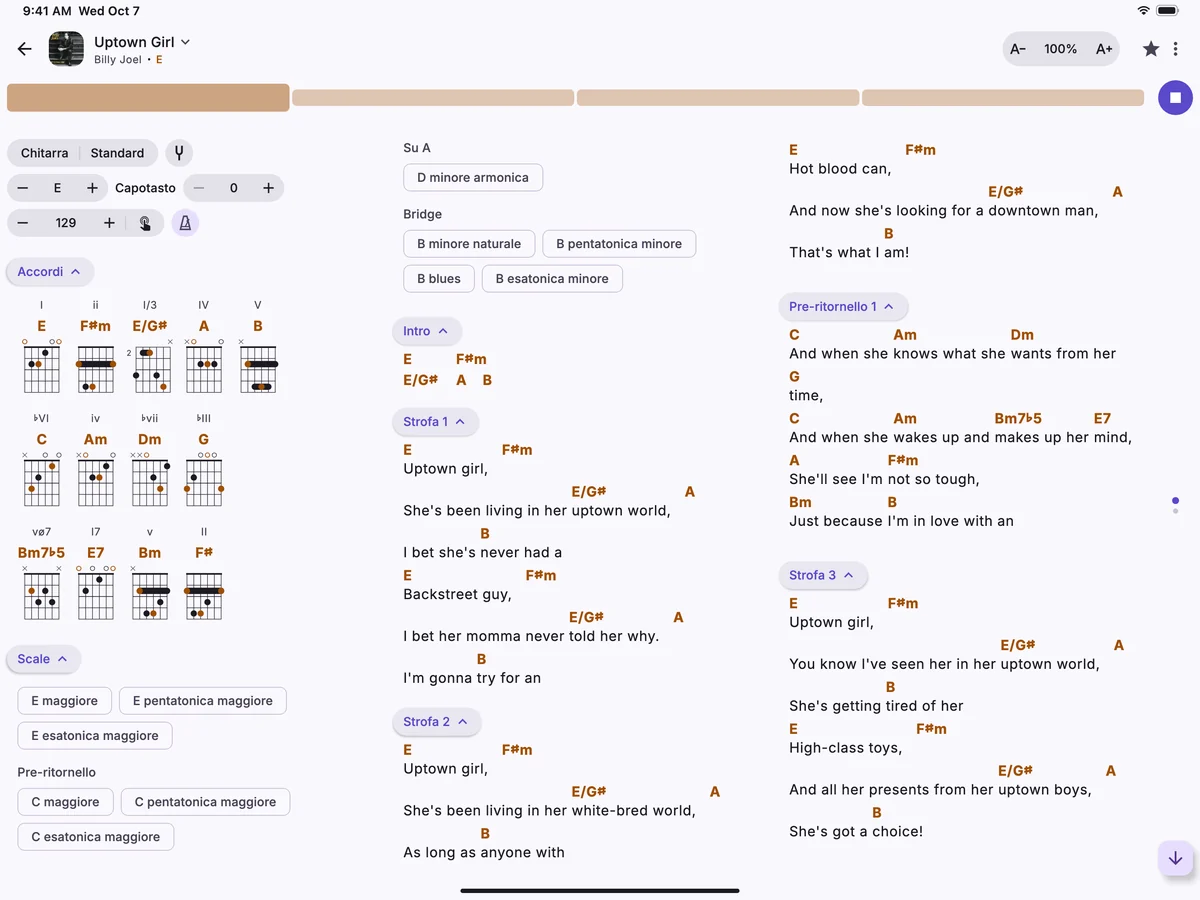This screenshot has height=900, width=1200.
Task: Collapse the Scale section
Action: [x=43, y=659]
